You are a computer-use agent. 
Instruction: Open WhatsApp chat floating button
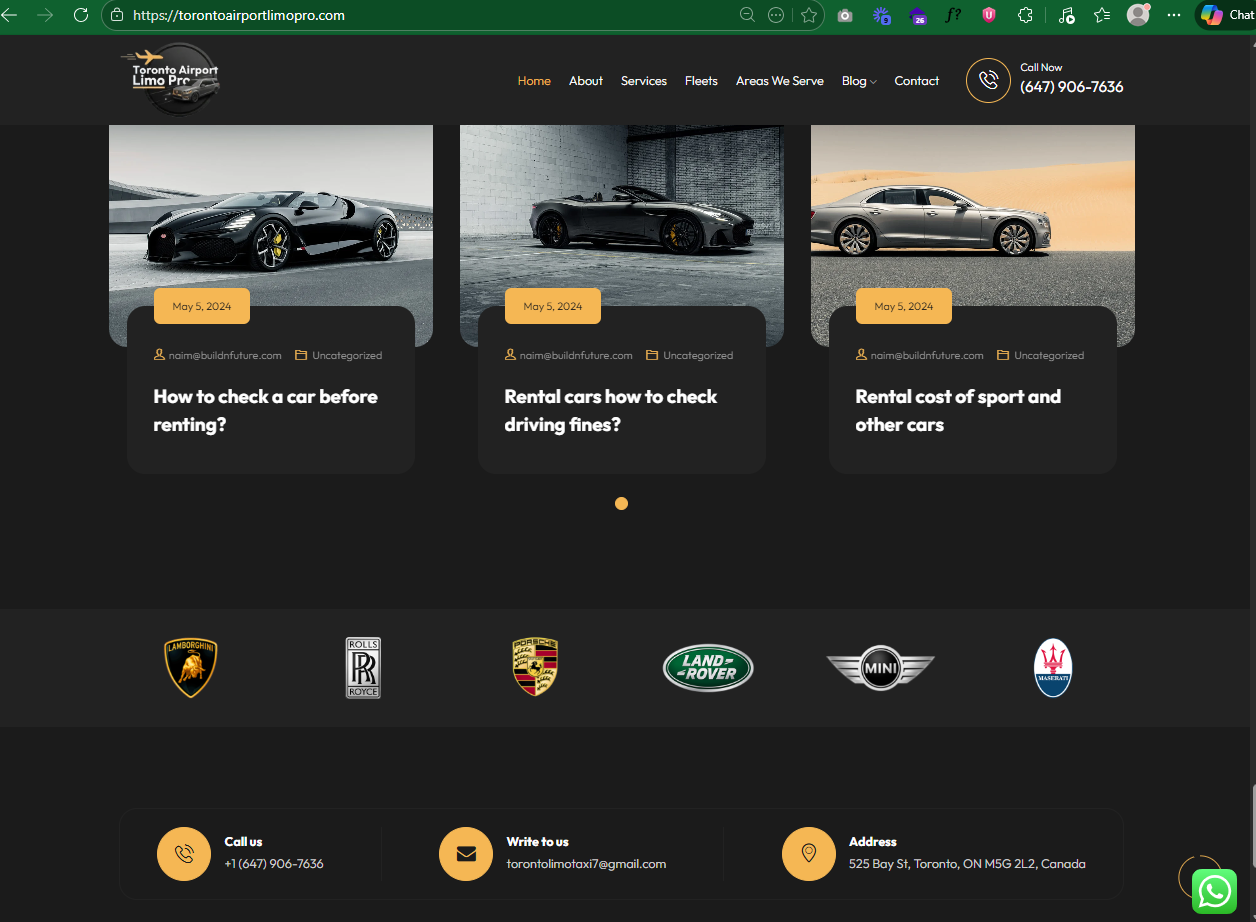tap(1214, 891)
